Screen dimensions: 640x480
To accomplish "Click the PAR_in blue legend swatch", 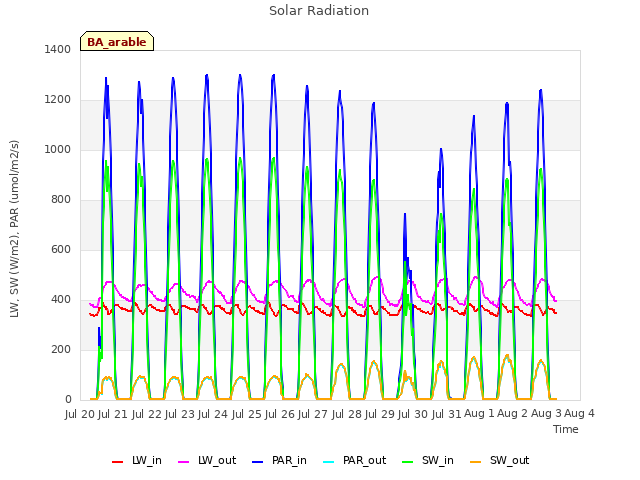I will [x=257, y=462].
